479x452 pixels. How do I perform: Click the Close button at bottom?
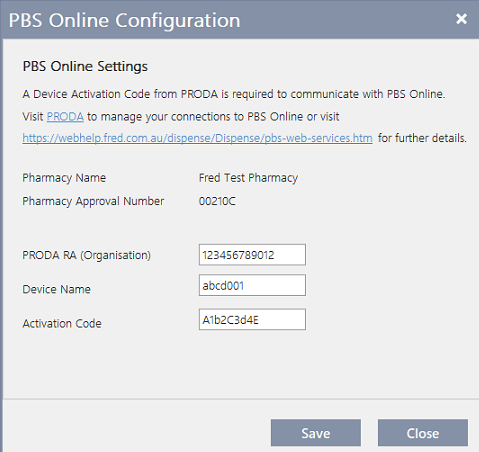(423, 433)
